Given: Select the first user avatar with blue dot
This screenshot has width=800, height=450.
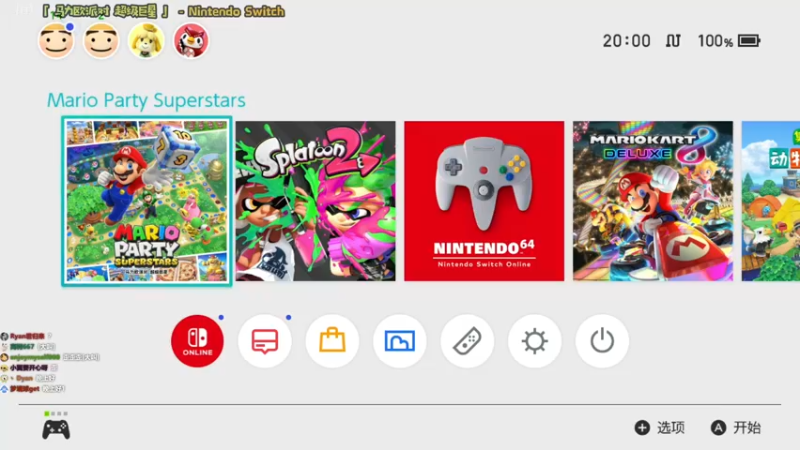Looking at the screenshot, I should [x=56, y=41].
